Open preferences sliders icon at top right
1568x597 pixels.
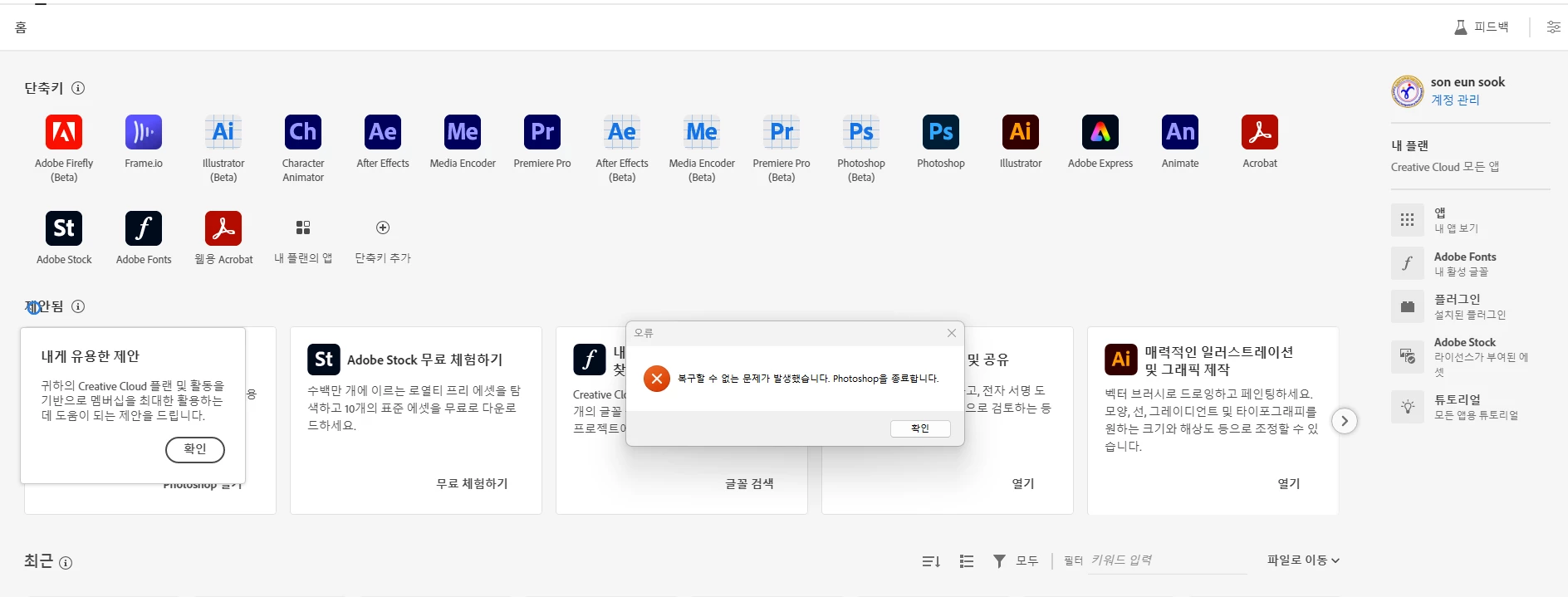point(1553,27)
